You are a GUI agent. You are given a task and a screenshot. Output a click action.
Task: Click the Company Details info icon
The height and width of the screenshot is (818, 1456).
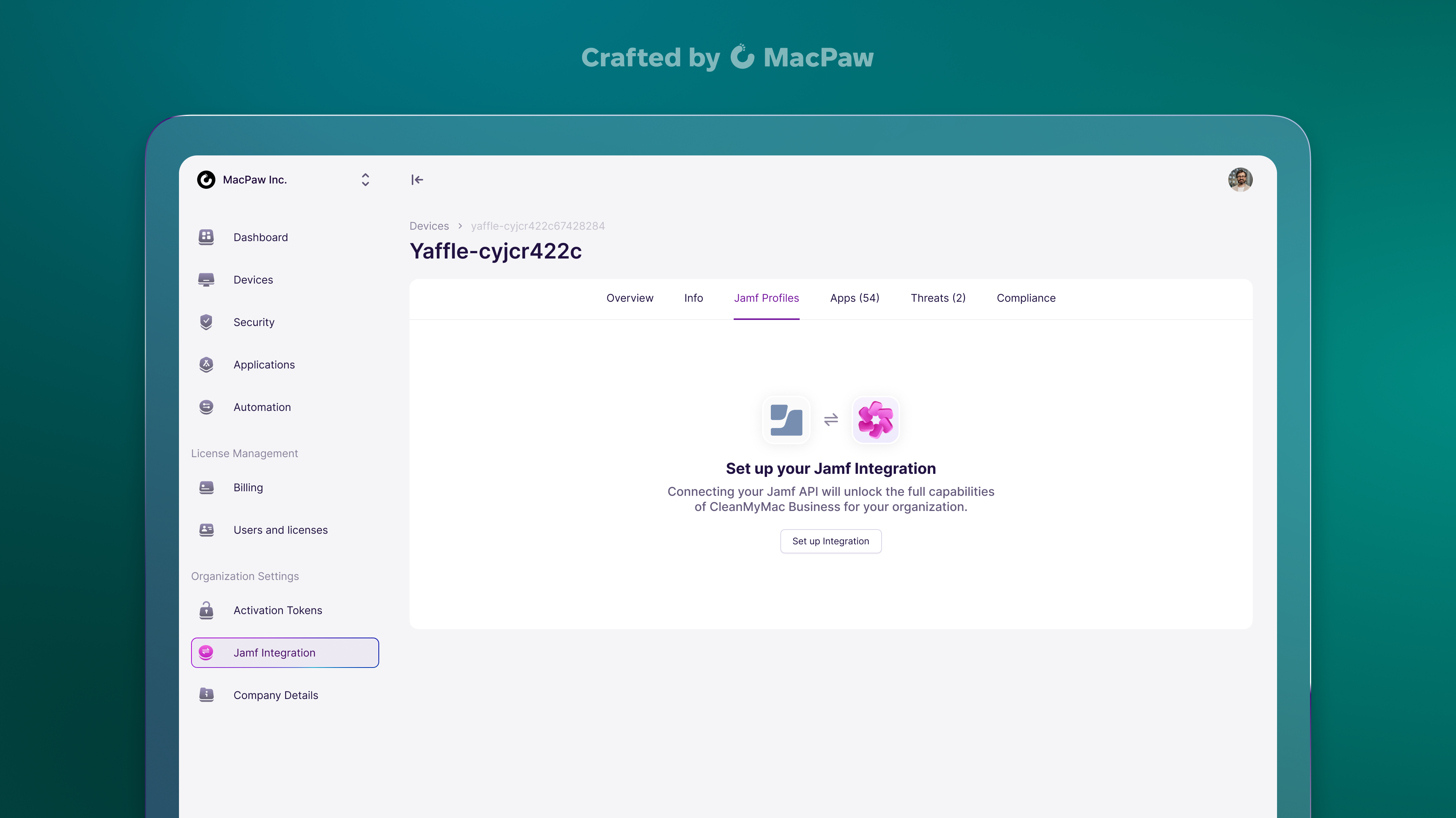click(206, 695)
